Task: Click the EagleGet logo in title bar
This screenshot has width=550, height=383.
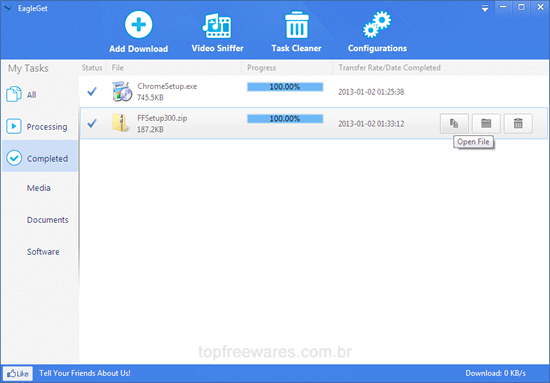Action: click(x=7, y=8)
